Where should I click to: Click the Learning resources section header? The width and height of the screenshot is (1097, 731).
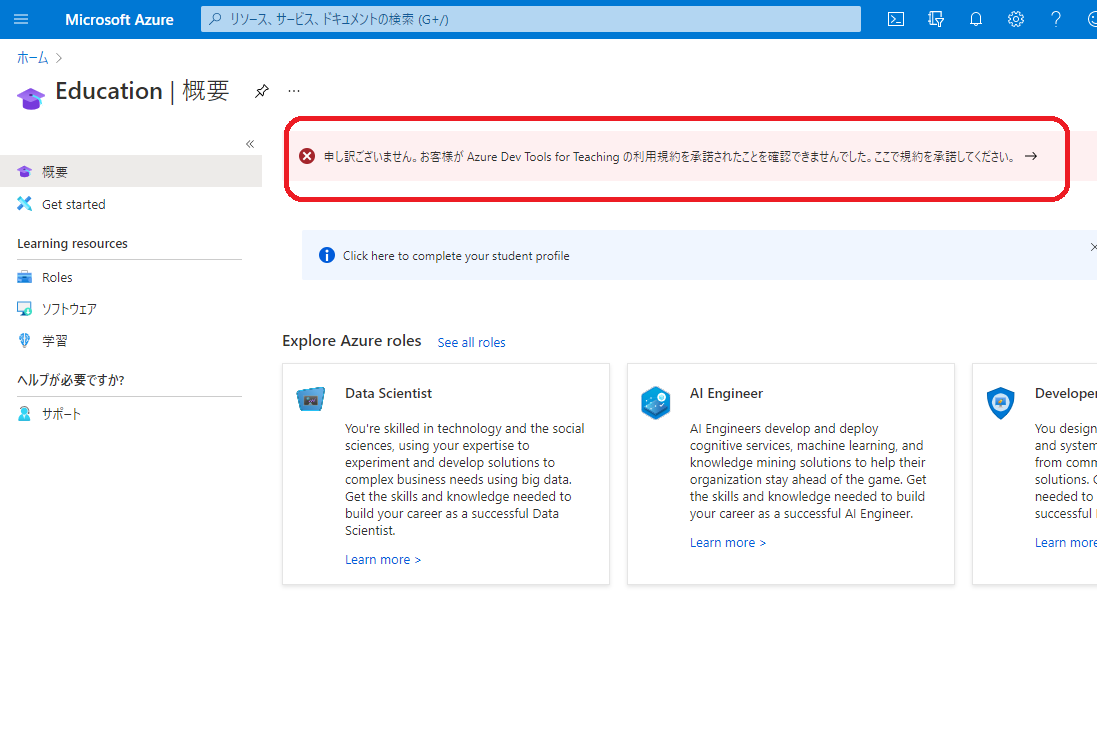pyautogui.click(x=73, y=243)
